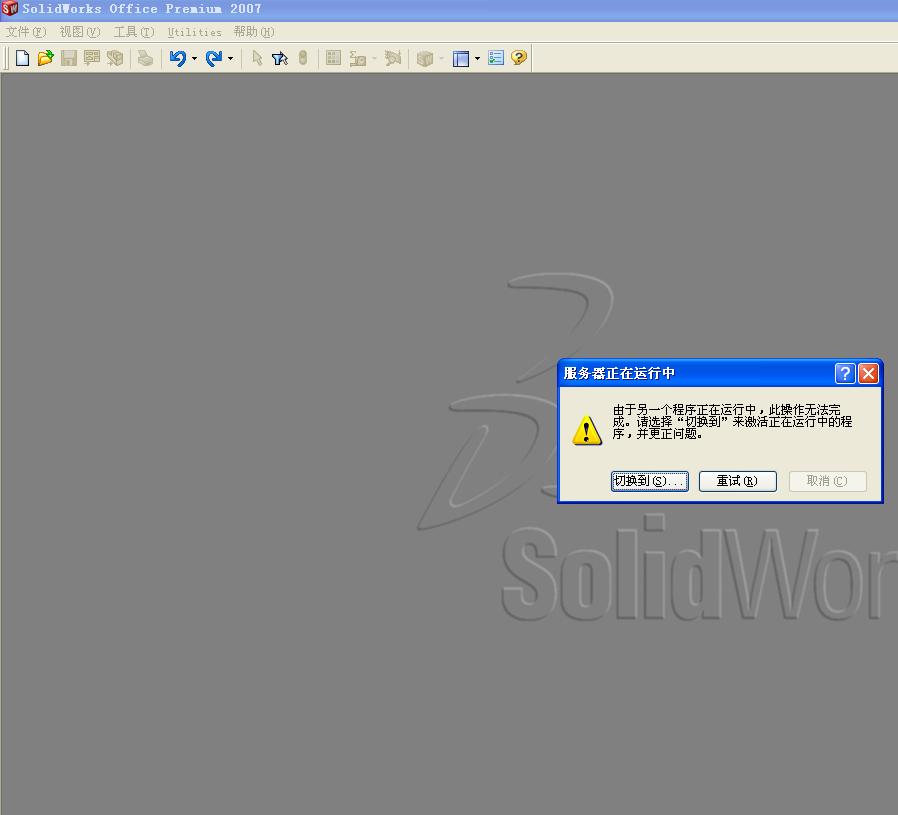The image size is (898, 815).
Task: Open SolidWorks Help question mark icon
Action: (519, 58)
